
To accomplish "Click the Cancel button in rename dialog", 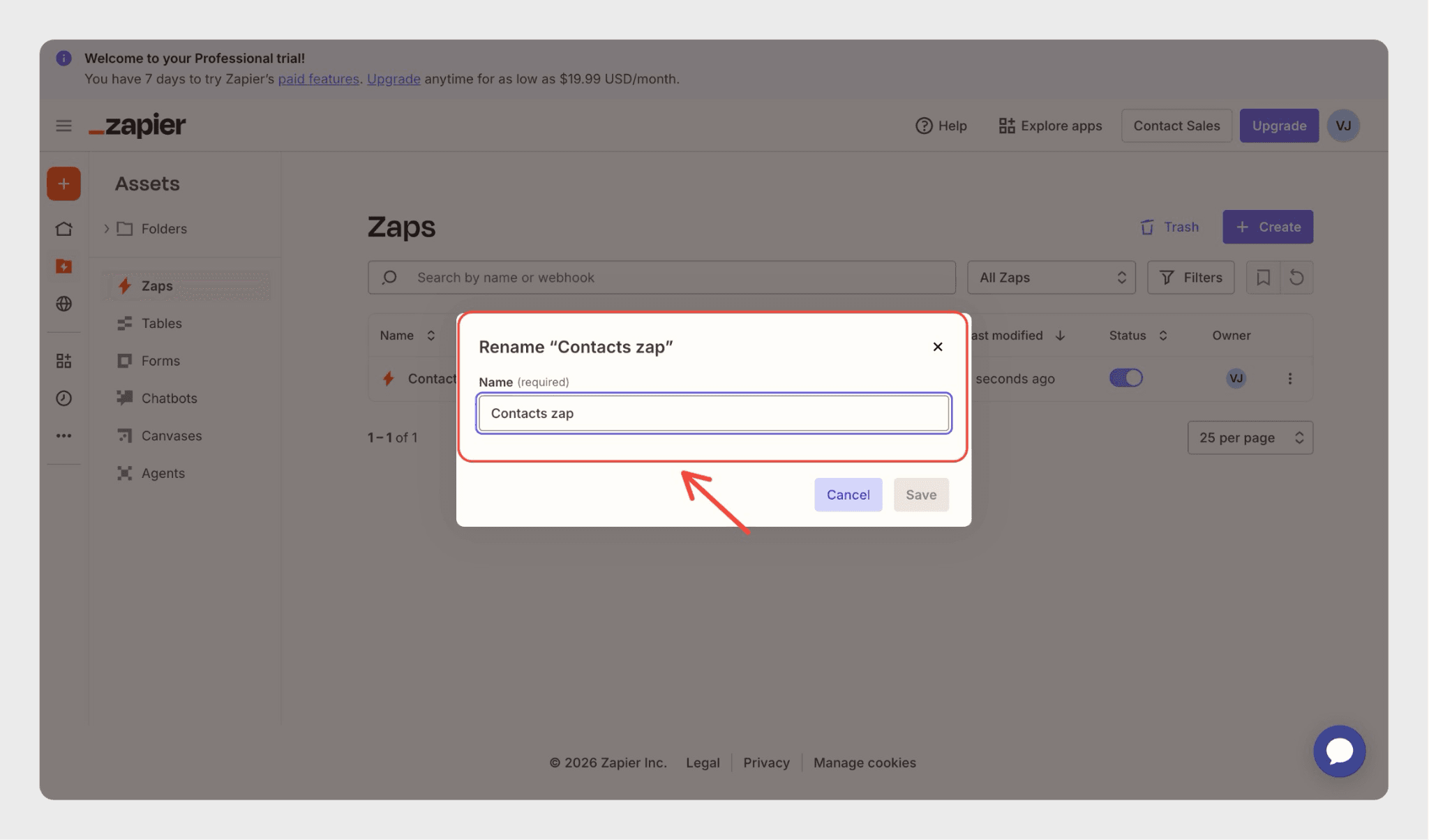I will [x=848, y=495].
